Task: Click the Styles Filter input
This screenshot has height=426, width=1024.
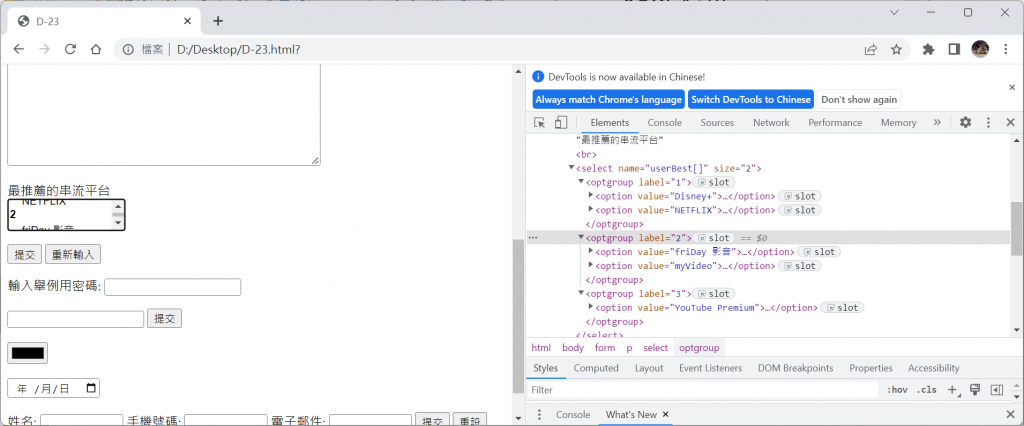Action: (x=703, y=389)
